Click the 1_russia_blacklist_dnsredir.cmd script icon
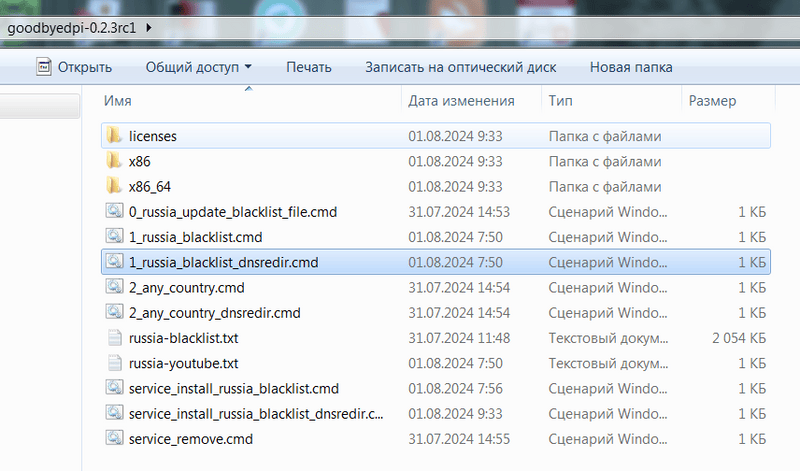The width and height of the screenshot is (800, 471). point(114,262)
